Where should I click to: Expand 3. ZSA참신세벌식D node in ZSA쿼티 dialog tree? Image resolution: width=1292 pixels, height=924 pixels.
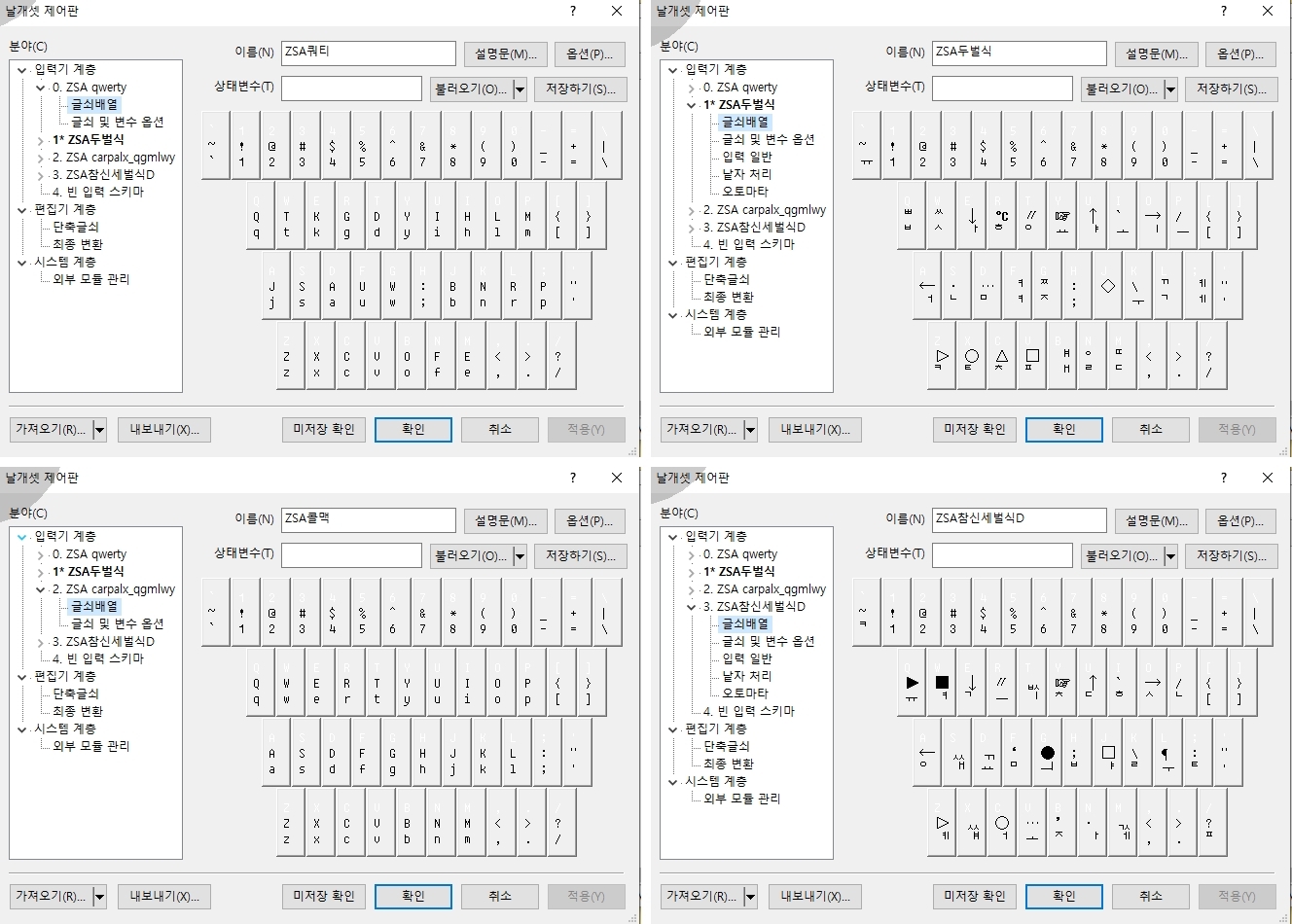click(x=41, y=175)
